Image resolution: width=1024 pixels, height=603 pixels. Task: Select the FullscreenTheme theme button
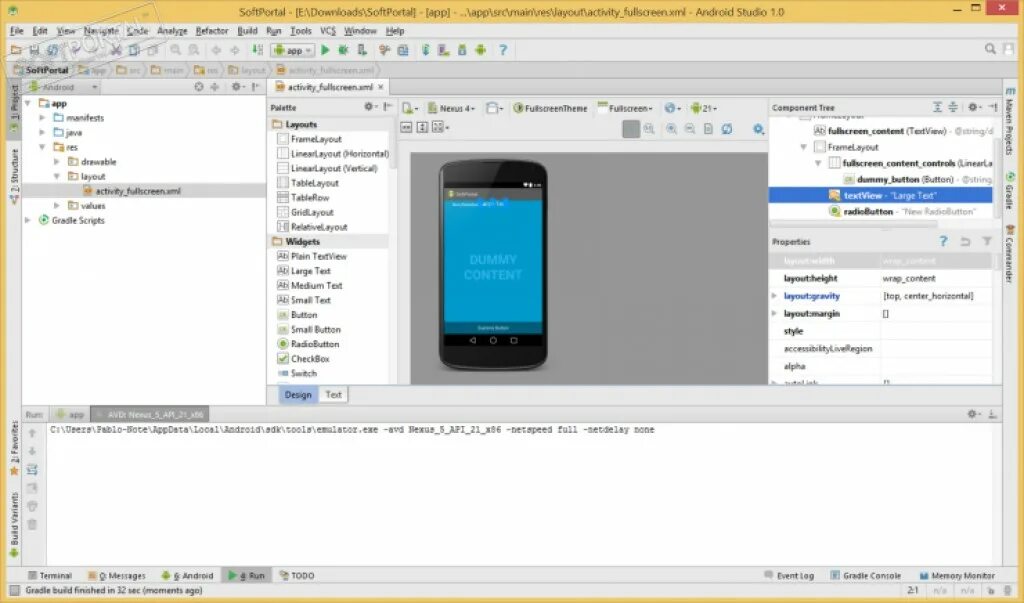pyautogui.click(x=550, y=108)
